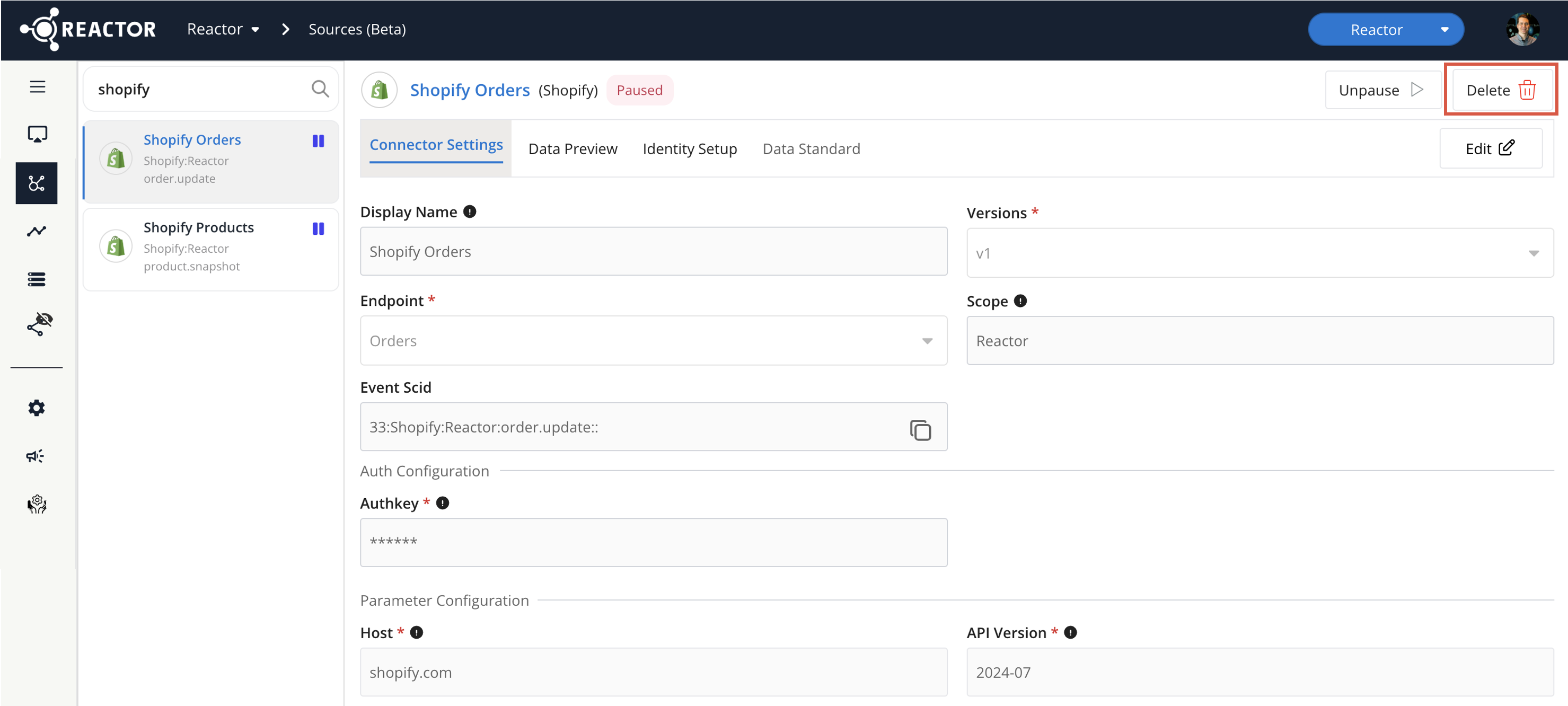Switch to the Data Preview tab
This screenshot has width=1568, height=706.
(x=573, y=148)
